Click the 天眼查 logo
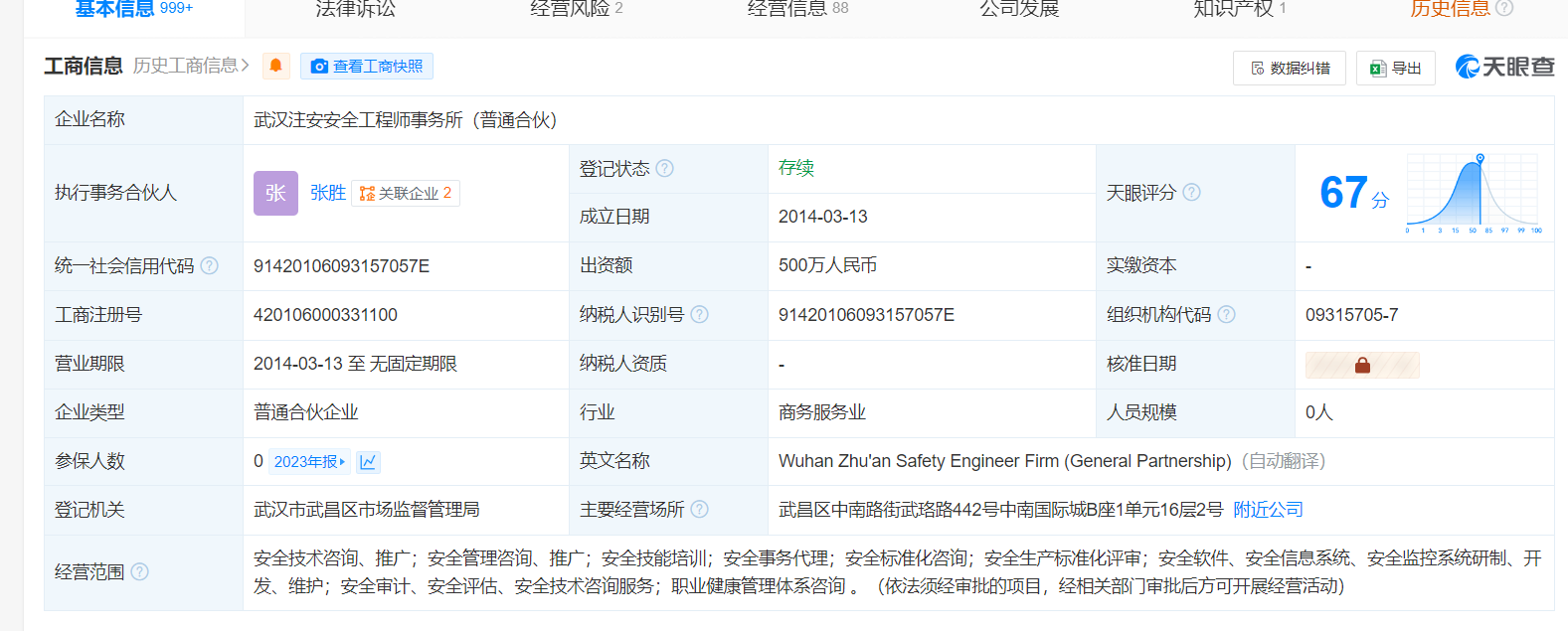This screenshot has height=631, width=1568. tap(1504, 67)
